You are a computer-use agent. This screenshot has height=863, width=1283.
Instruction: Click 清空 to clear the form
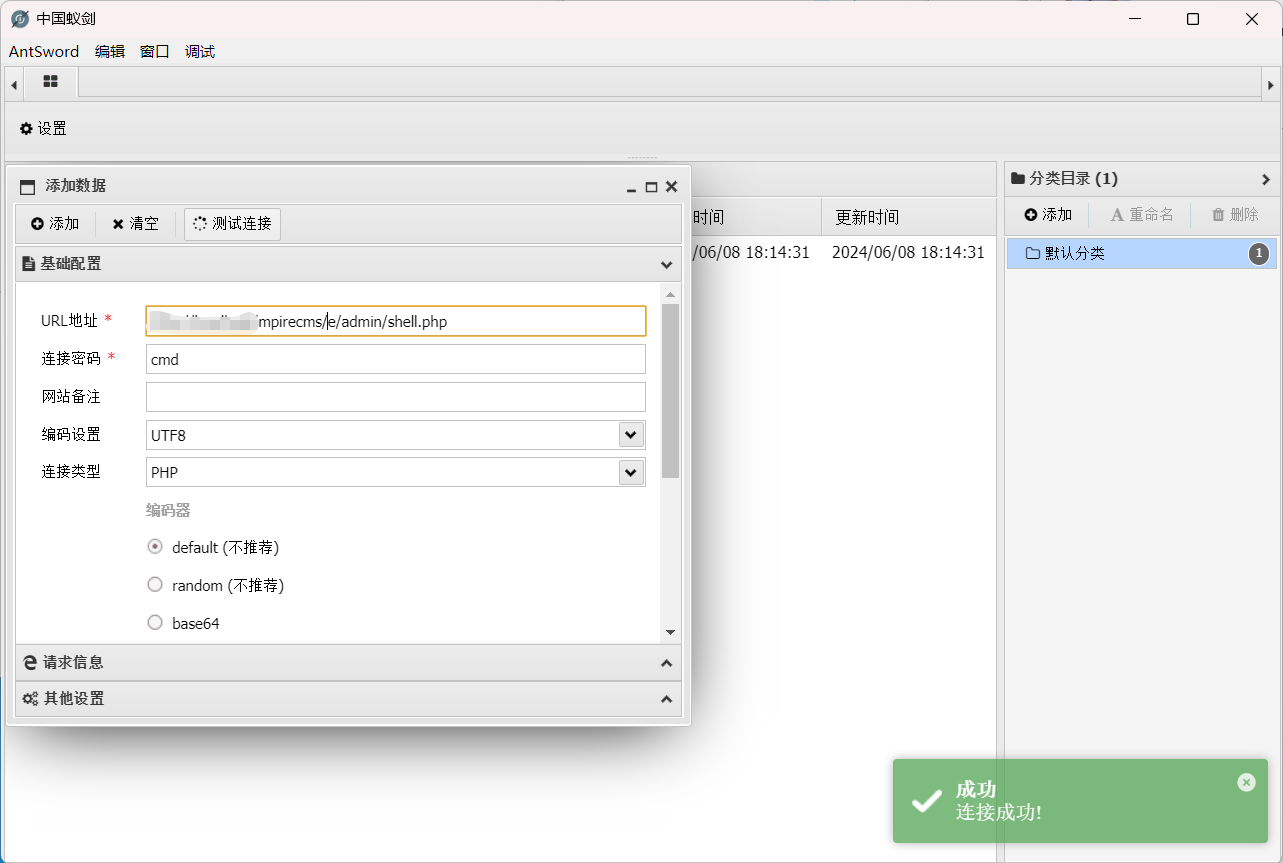coord(135,224)
